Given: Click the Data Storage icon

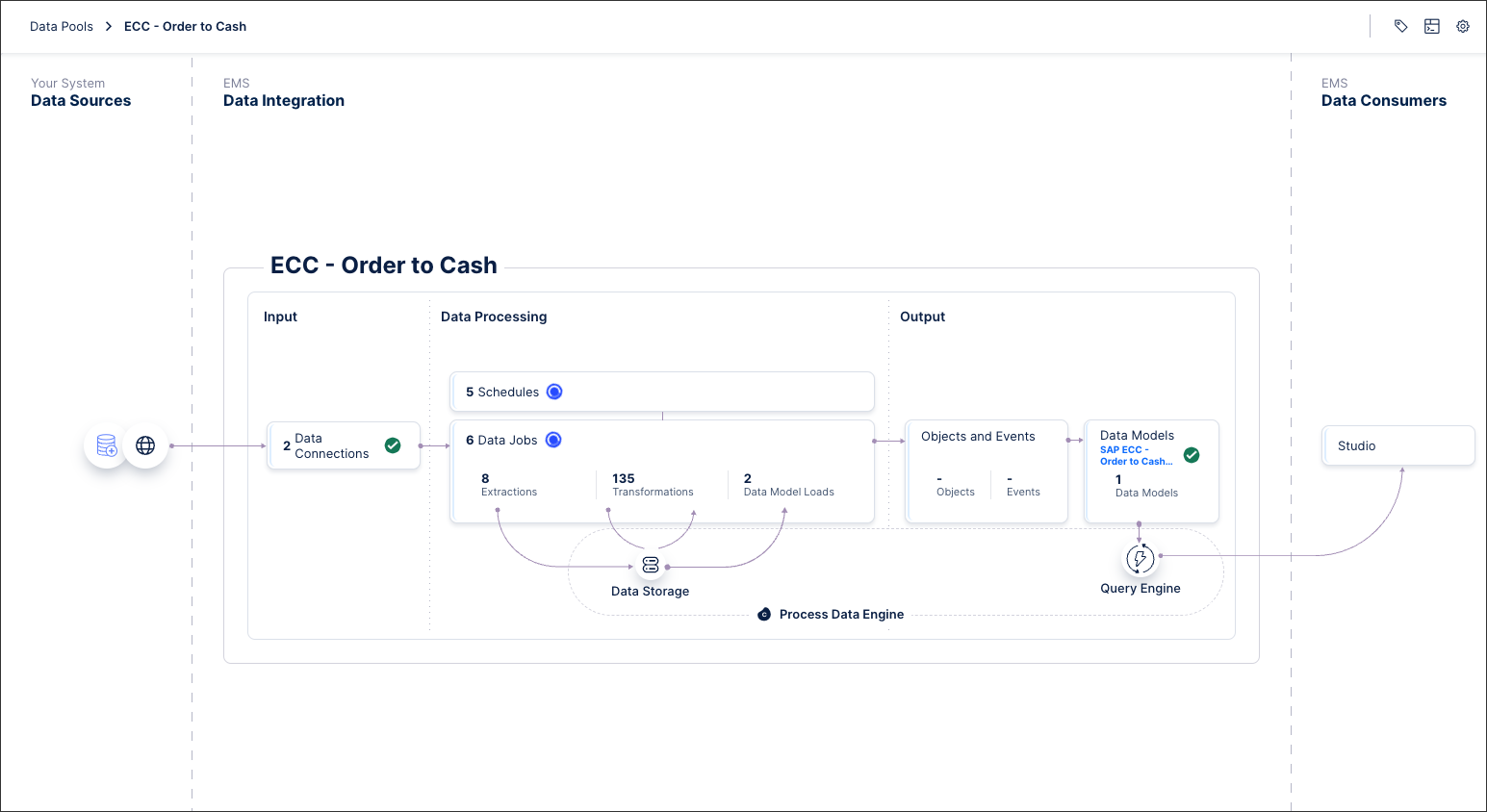Looking at the screenshot, I should 651,566.
